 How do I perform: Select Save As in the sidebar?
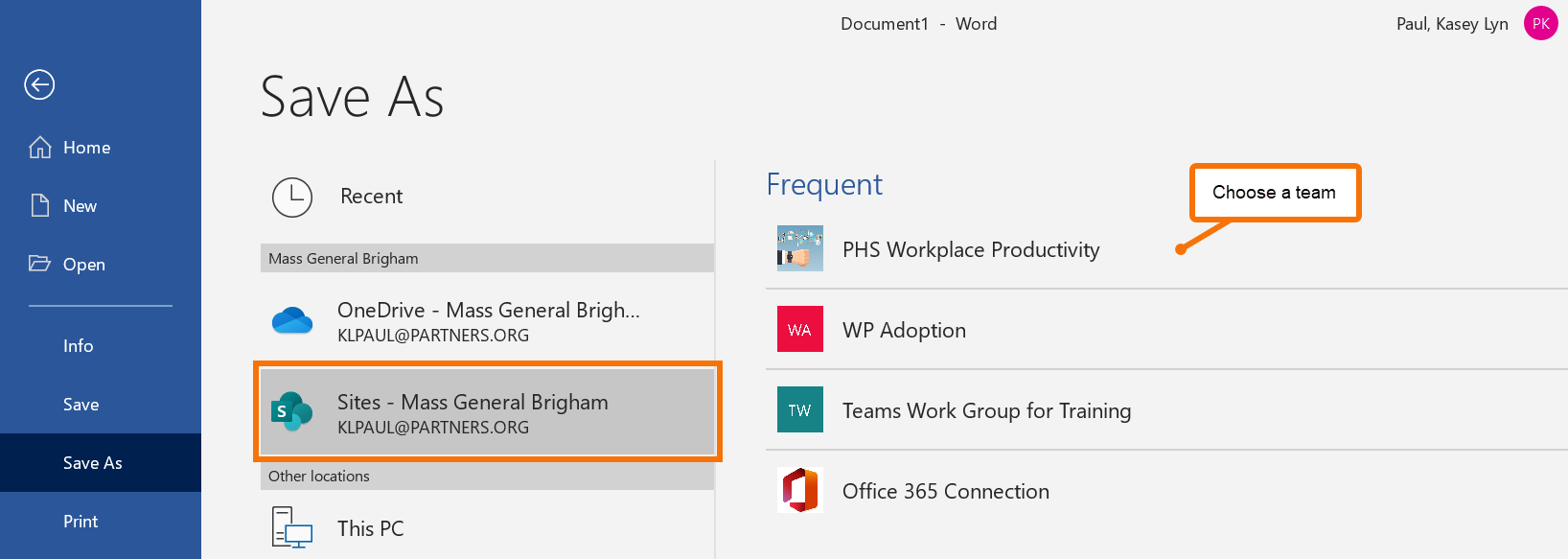pyautogui.click(x=101, y=463)
